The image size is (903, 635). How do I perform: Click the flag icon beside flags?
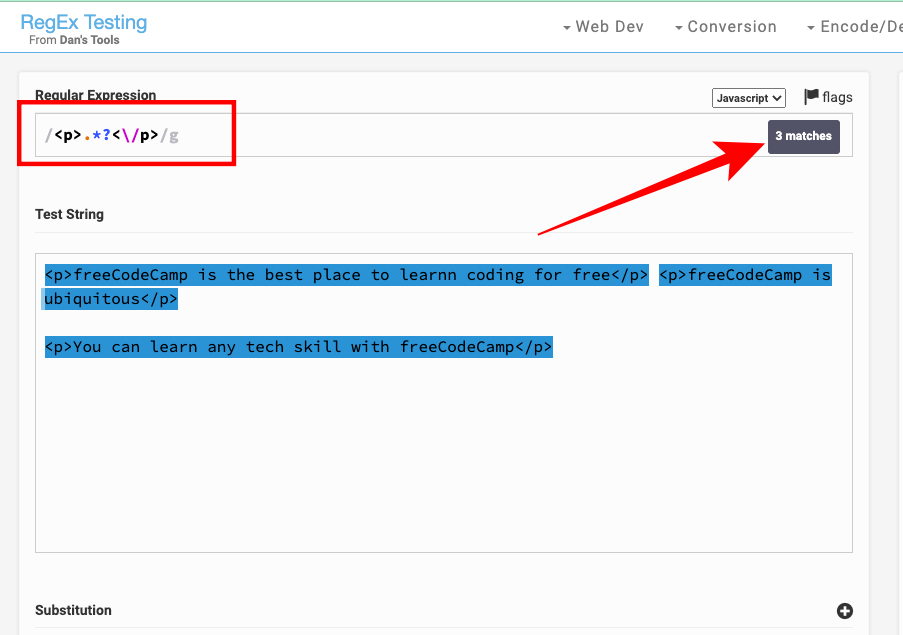811,97
